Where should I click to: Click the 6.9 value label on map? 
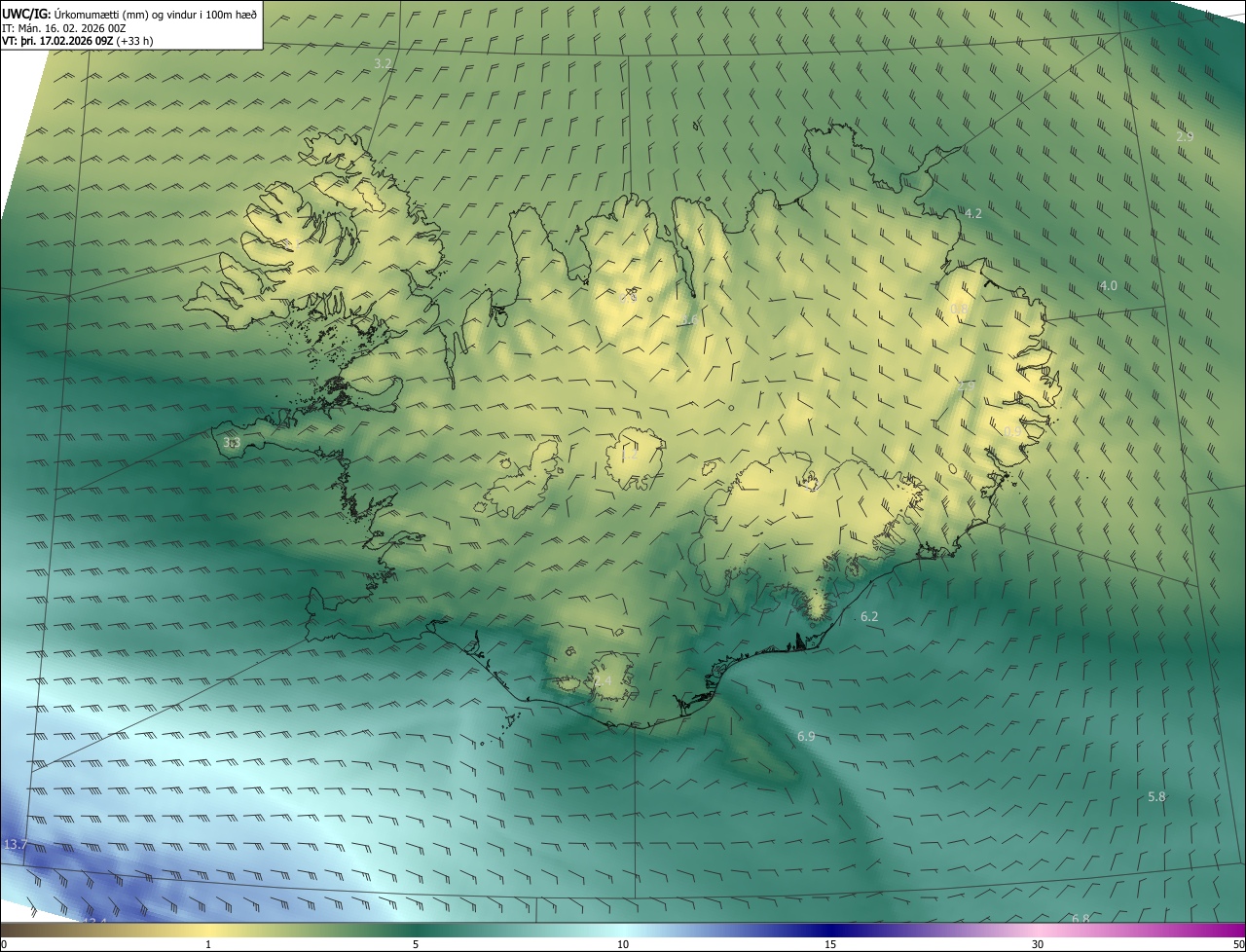[x=805, y=737]
